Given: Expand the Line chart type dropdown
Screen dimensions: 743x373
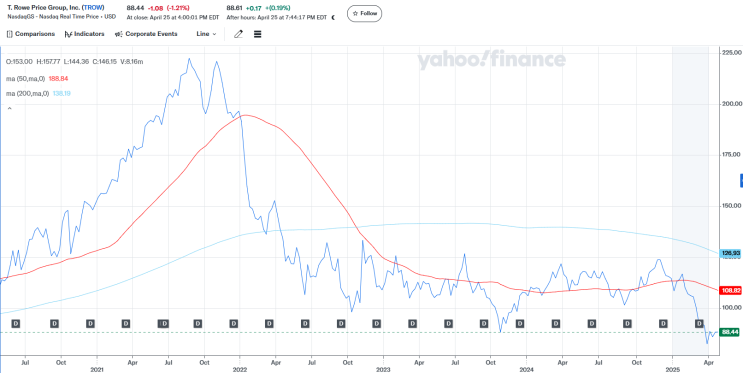Looking at the screenshot, I should (206, 34).
